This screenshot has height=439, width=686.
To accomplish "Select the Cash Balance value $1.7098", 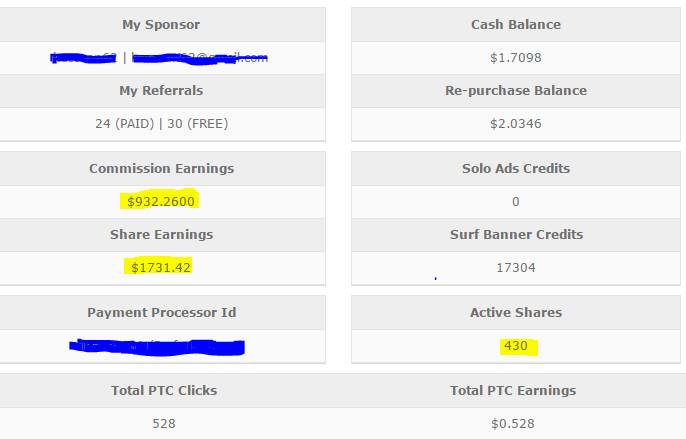I will coord(516,58).
